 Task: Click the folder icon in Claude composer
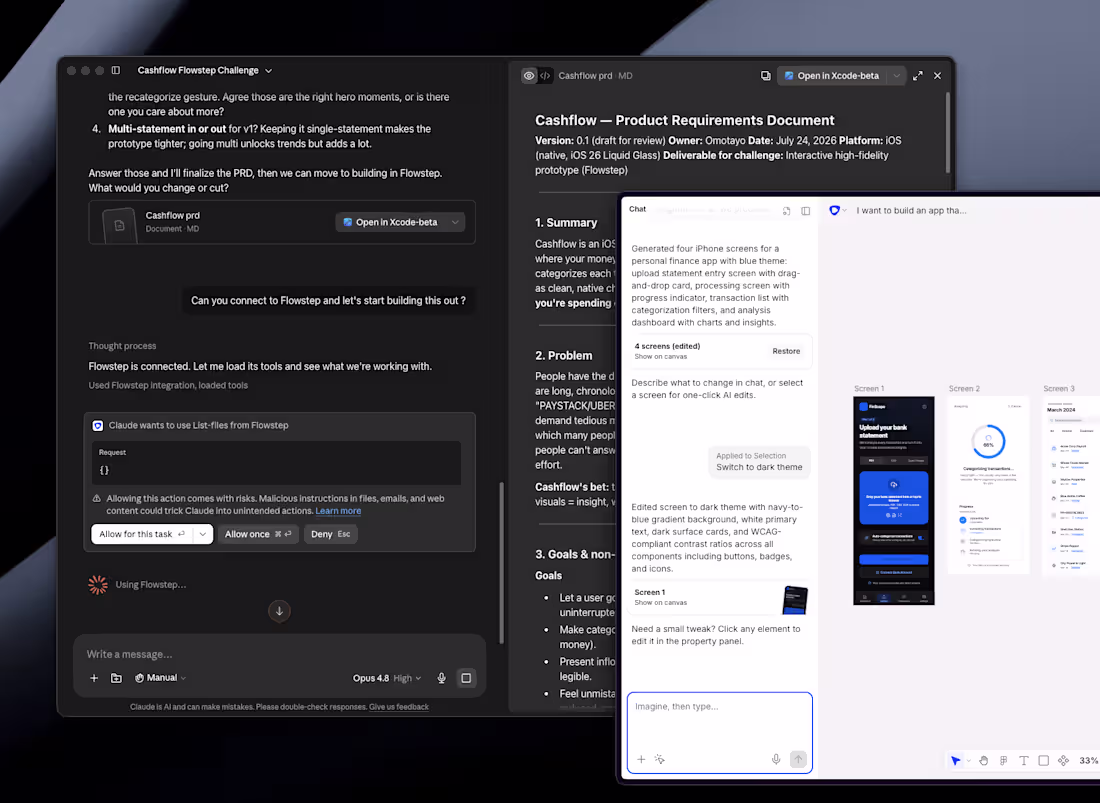116,678
